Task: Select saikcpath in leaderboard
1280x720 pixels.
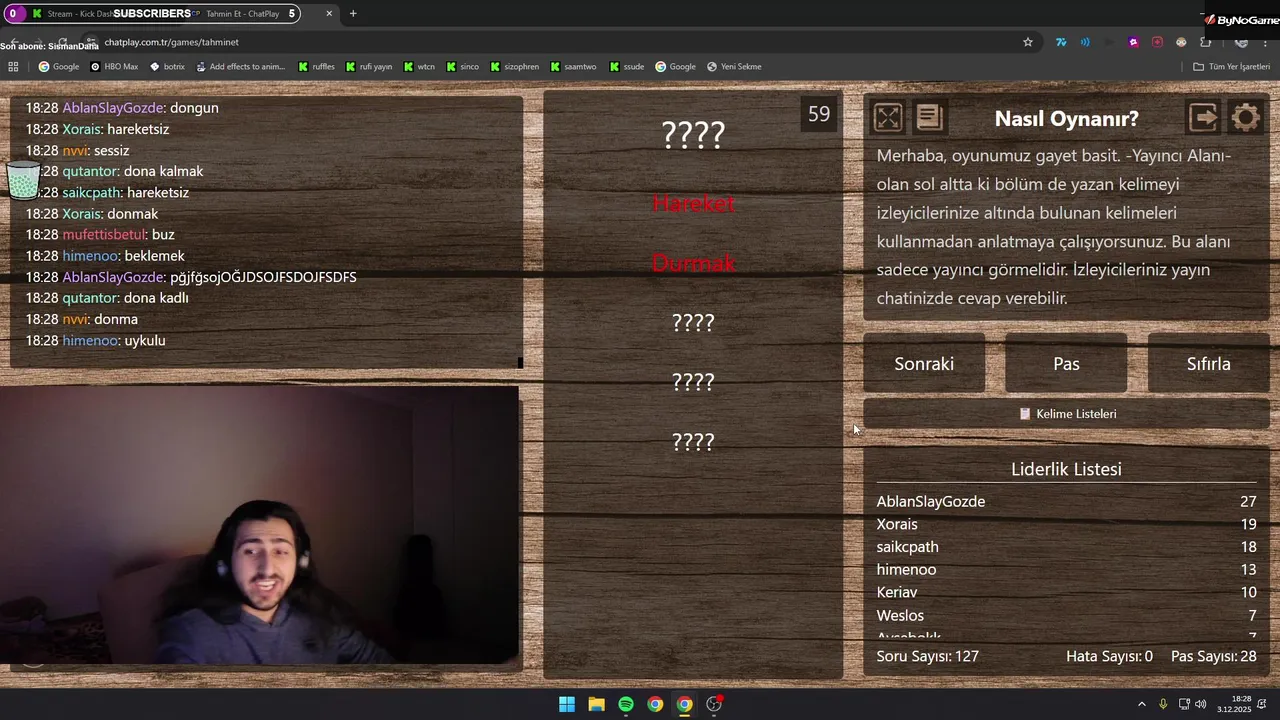Action: (x=907, y=547)
